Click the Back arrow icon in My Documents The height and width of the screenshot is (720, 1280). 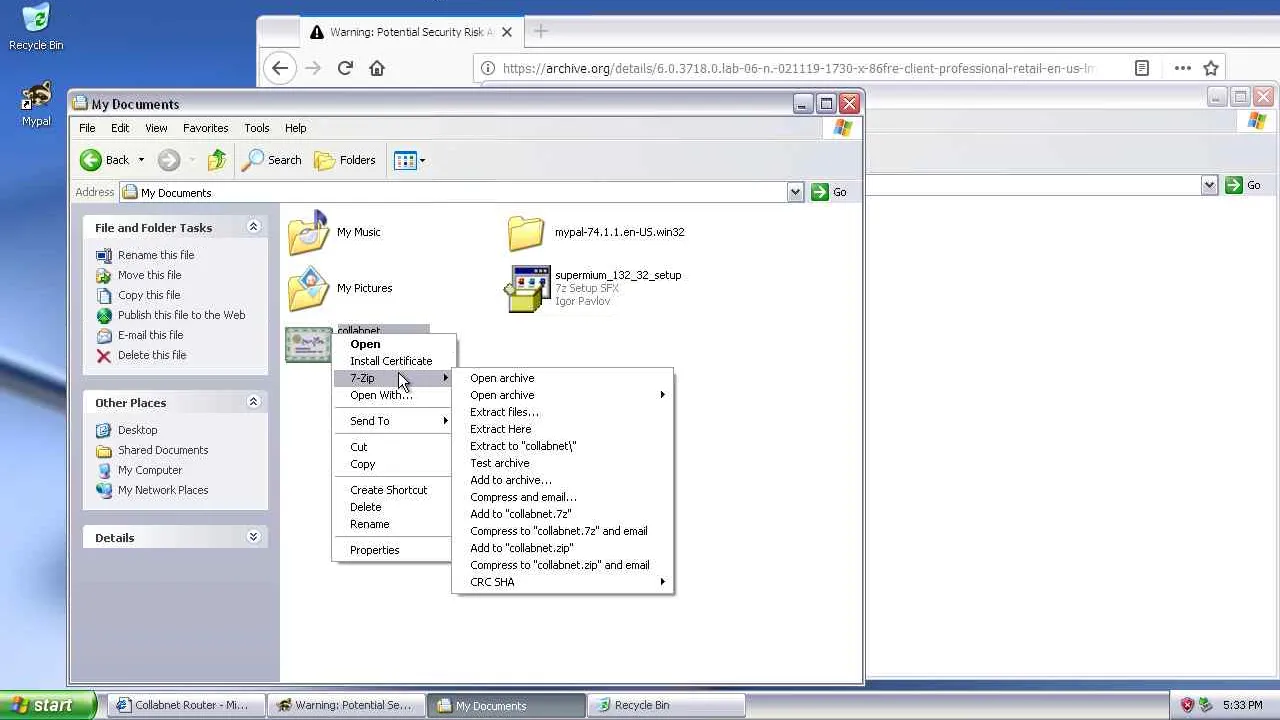click(91, 160)
